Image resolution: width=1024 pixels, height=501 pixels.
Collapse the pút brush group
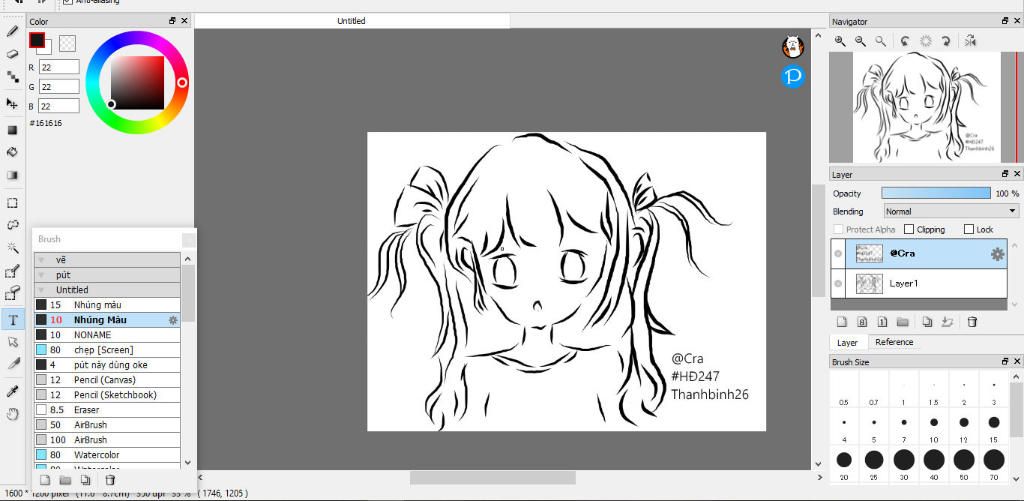41,275
